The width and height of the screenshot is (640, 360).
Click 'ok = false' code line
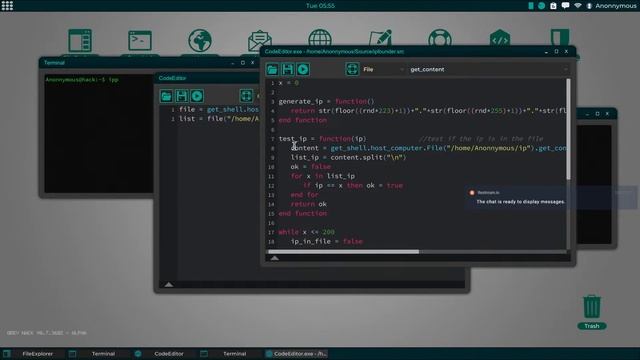pos(310,167)
